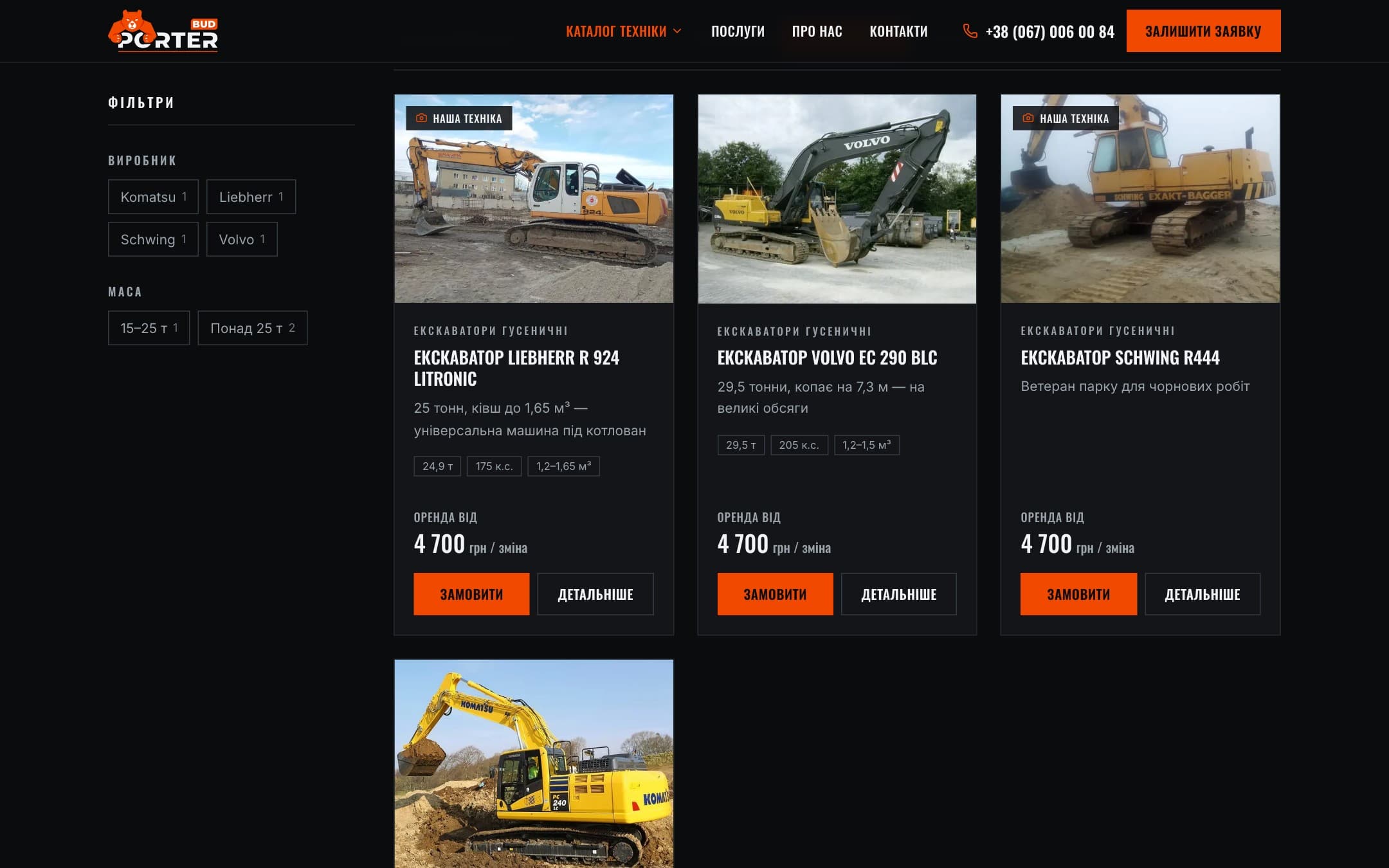The height and width of the screenshot is (868, 1389).
Task: Click the Наша техніка badge on Liebherr
Action: (x=459, y=118)
